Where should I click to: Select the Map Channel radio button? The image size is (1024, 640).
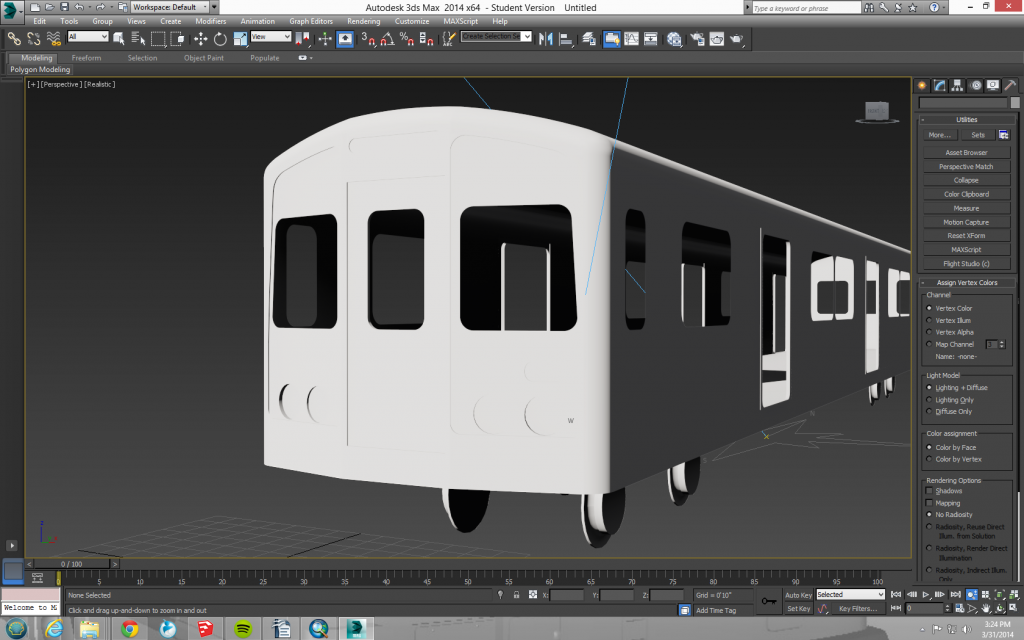click(x=929, y=344)
